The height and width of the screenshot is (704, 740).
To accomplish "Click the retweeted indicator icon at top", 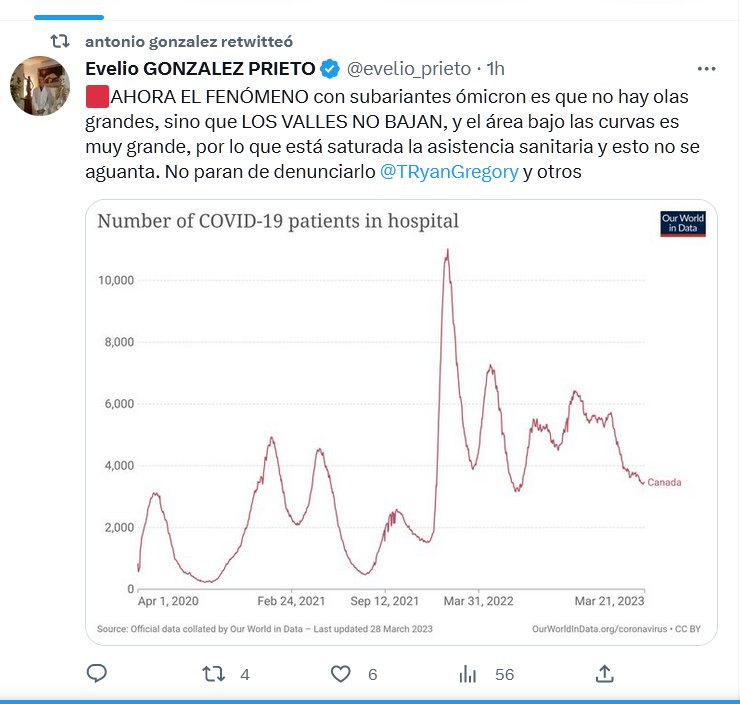I will [x=61, y=41].
